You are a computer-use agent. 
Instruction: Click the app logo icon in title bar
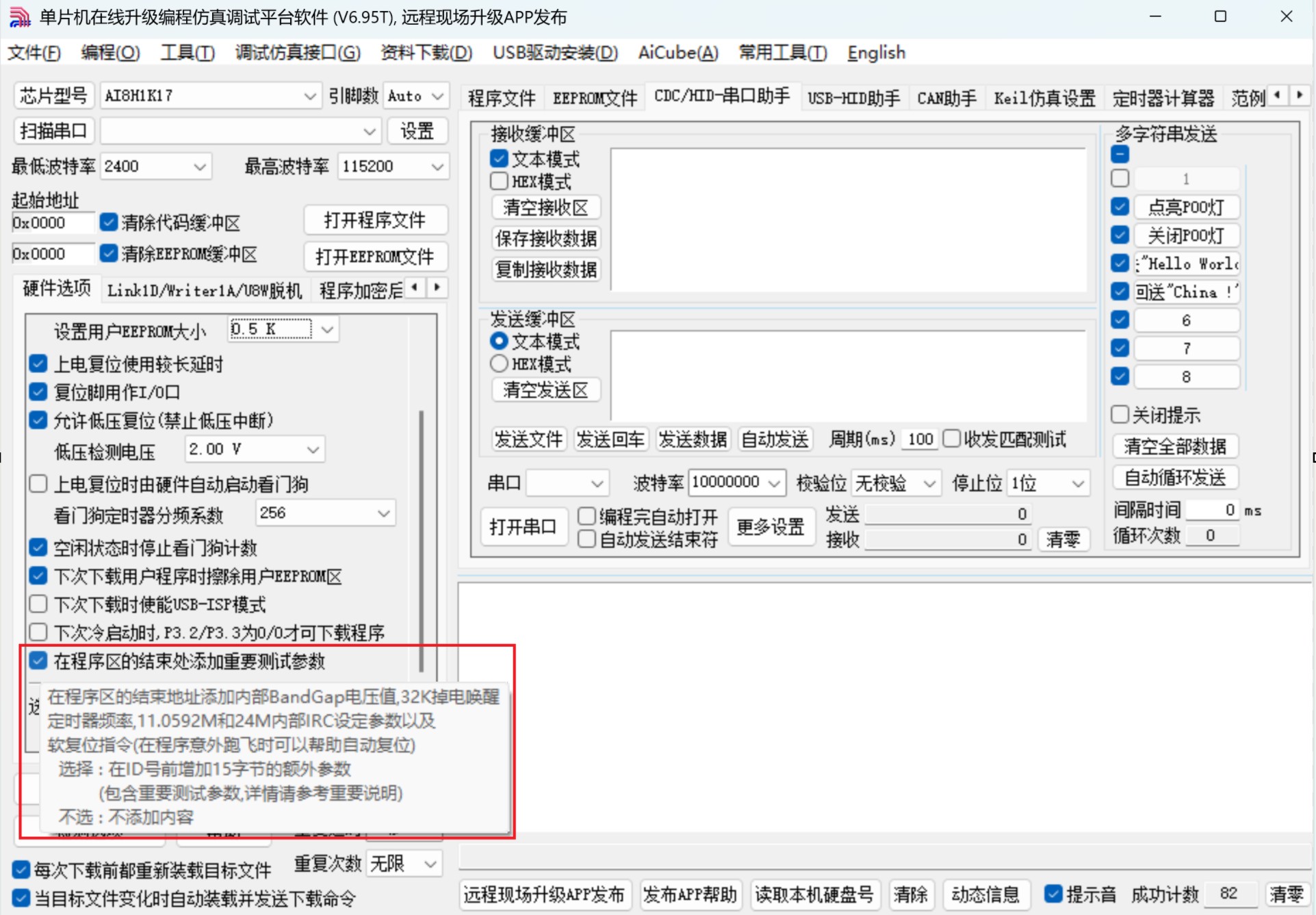pos(19,16)
